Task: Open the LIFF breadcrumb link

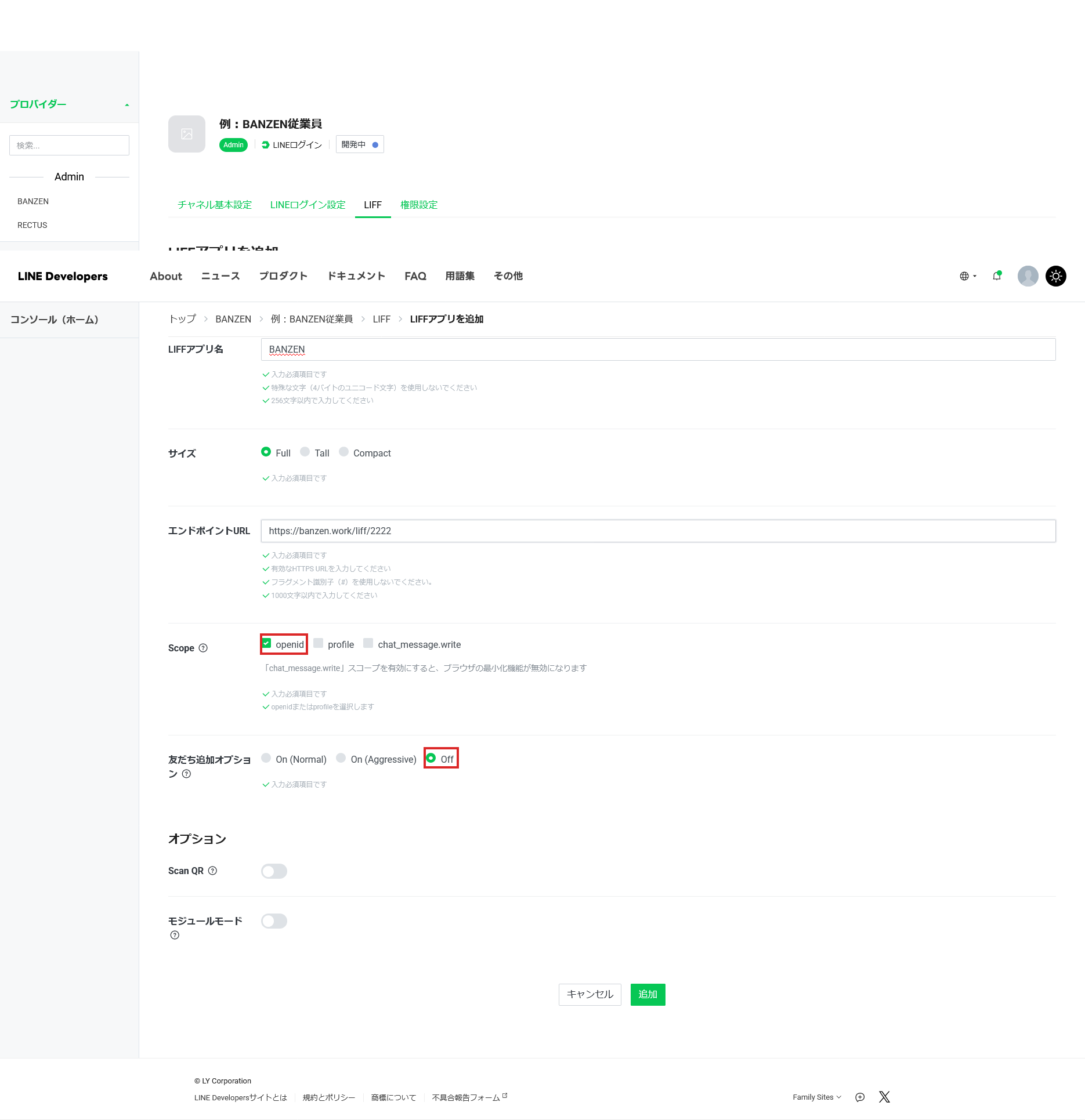Action: click(x=382, y=319)
